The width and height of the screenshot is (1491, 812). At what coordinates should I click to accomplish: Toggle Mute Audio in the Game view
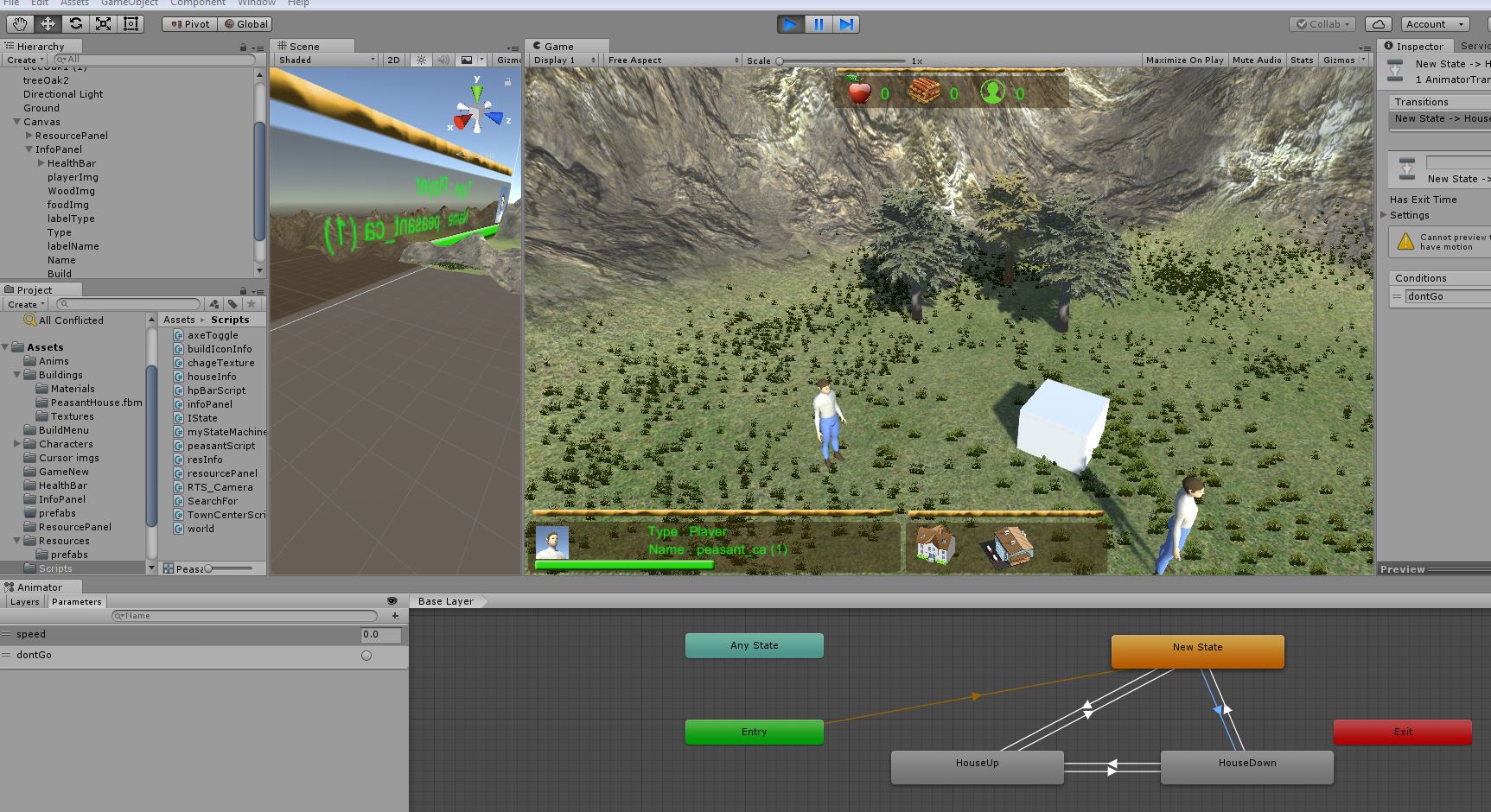(x=1257, y=60)
